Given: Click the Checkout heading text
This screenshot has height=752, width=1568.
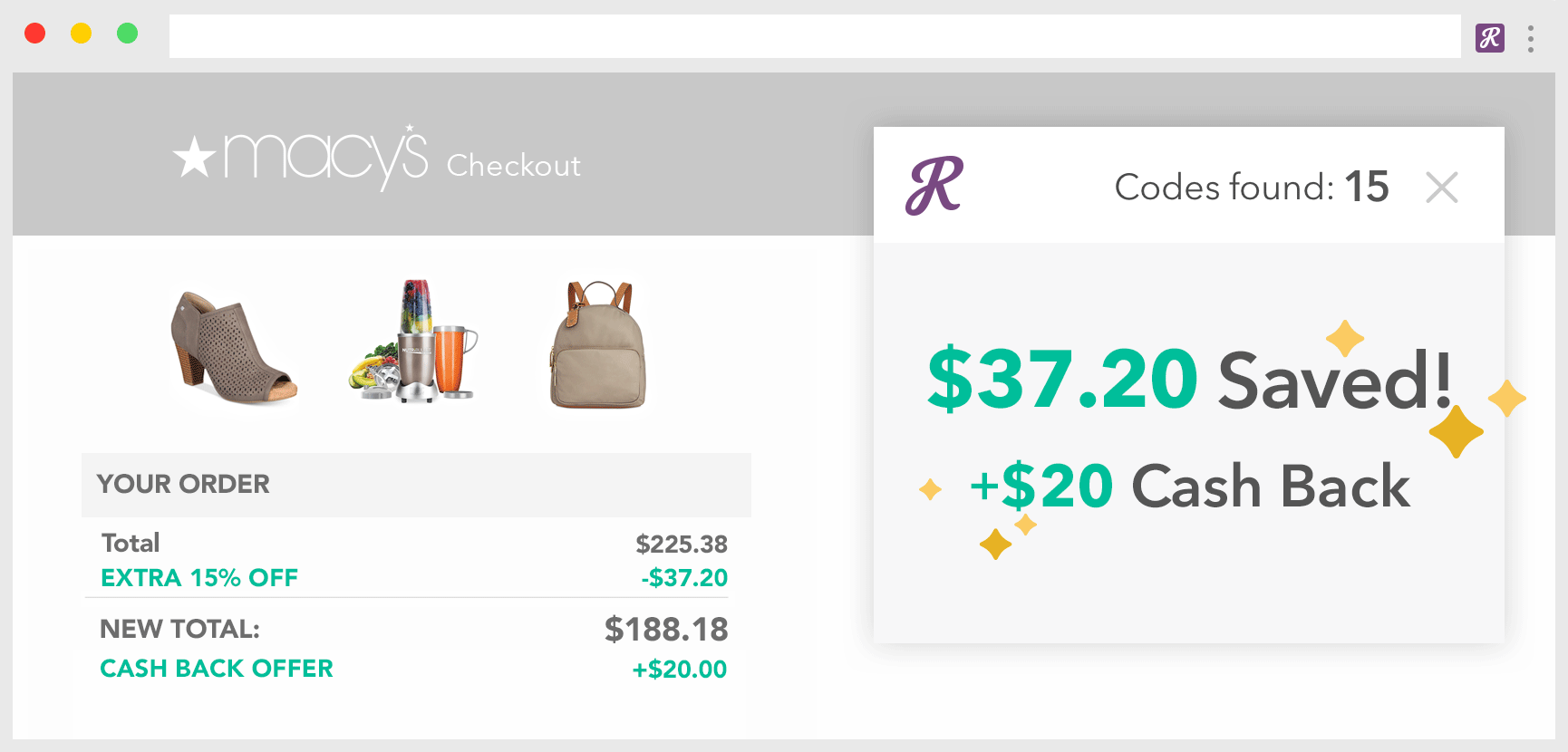Looking at the screenshot, I should click(514, 166).
